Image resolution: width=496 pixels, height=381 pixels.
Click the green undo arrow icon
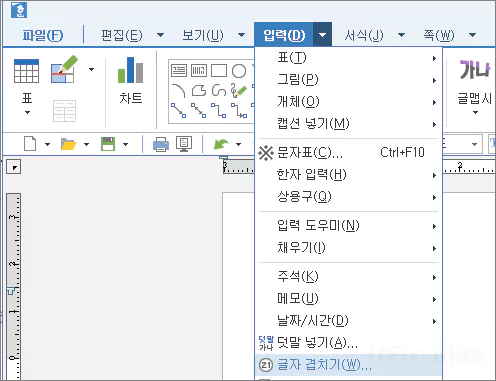(x=221, y=144)
